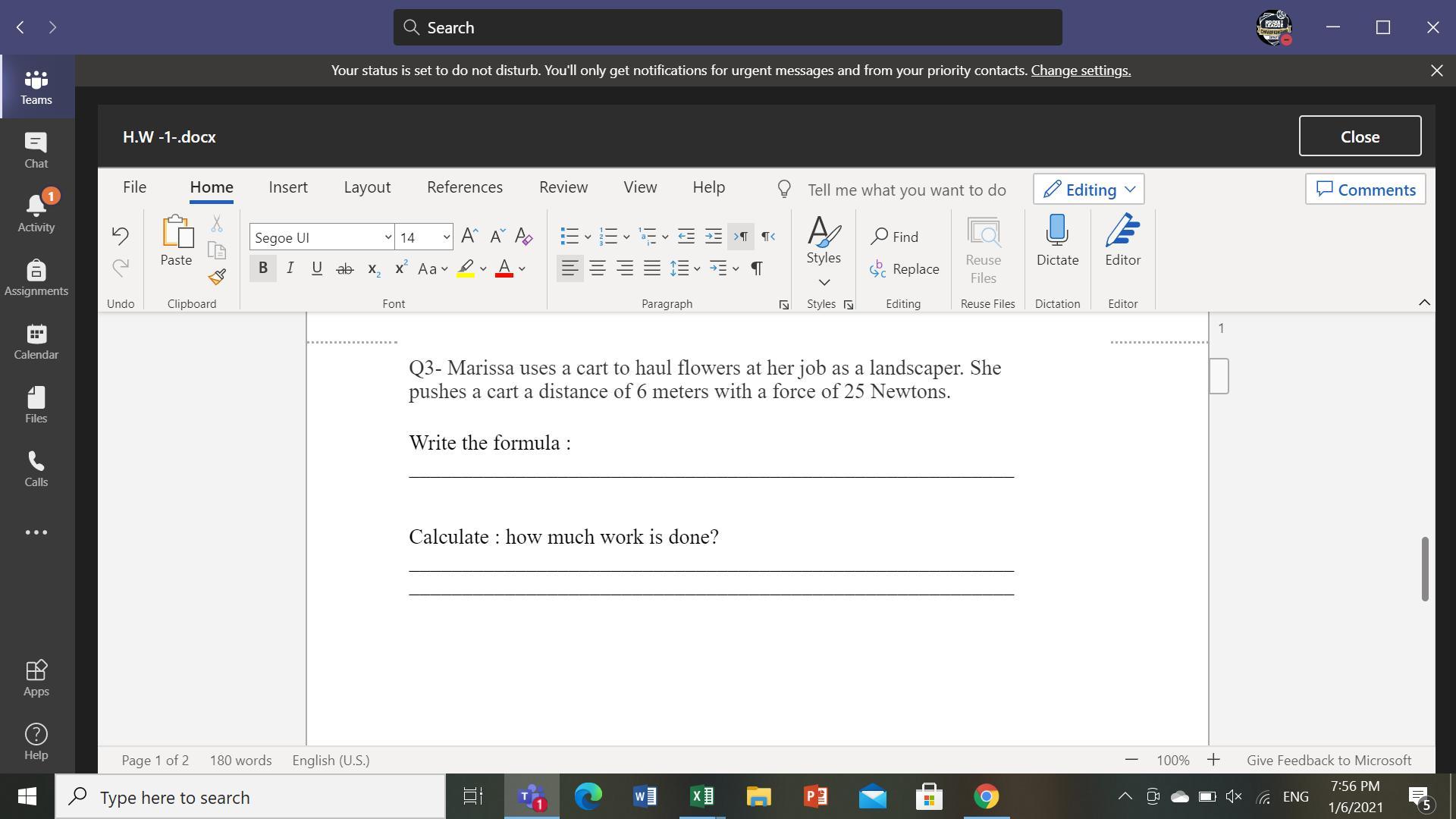This screenshot has width=1456, height=819.
Task: Open Assignments in Teams sidebar
Action: pyautogui.click(x=36, y=278)
